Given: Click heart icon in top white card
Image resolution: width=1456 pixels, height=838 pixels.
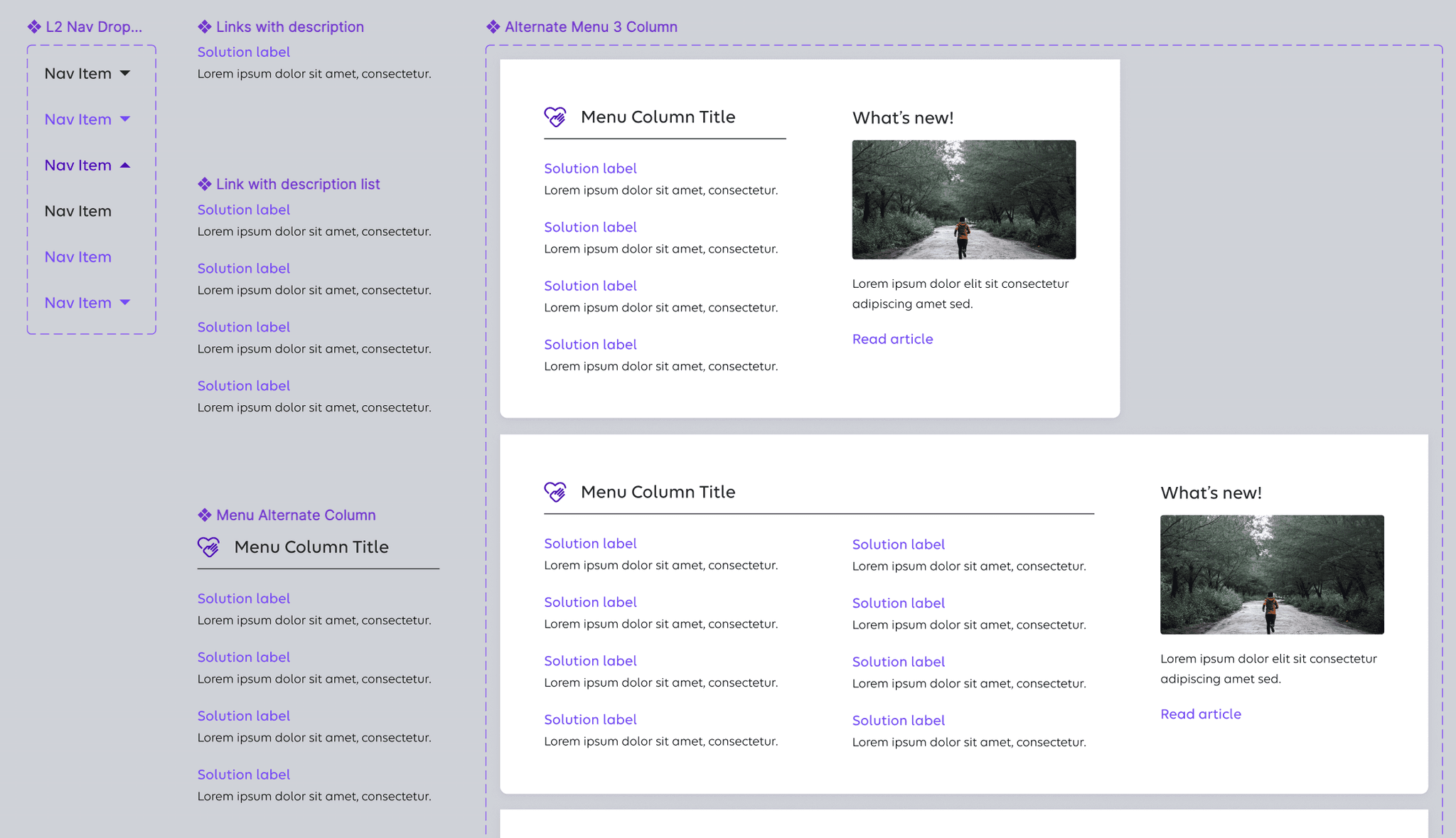Looking at the screenshot, I should [555, 117].
